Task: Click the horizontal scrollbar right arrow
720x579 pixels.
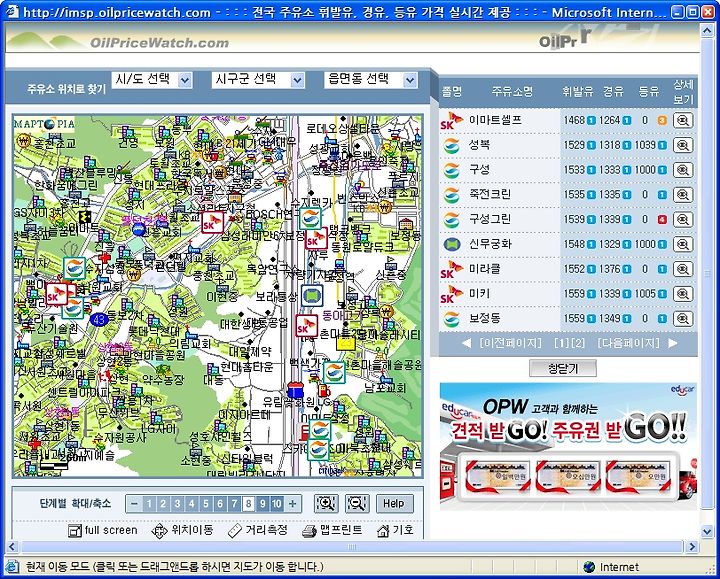Action: (692, 546)
